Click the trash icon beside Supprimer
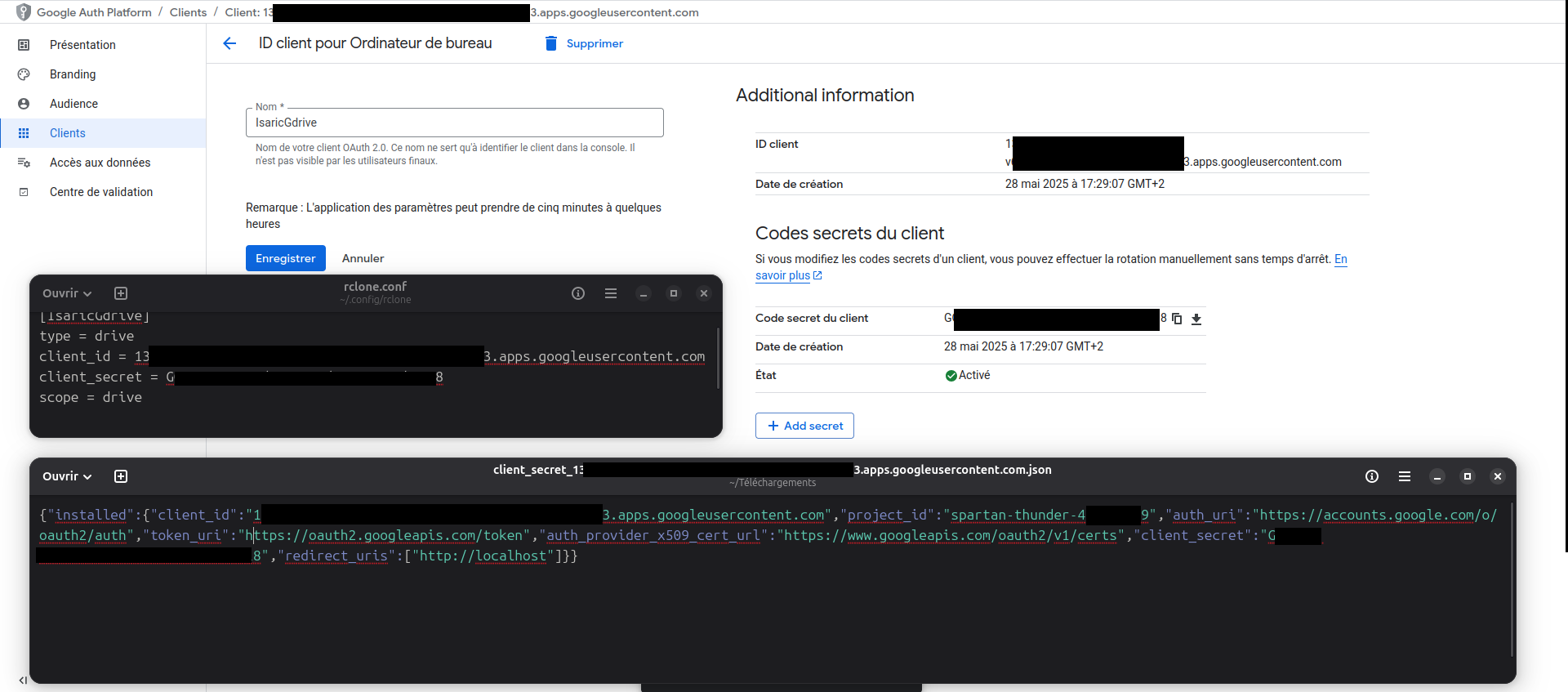This screenshot has width=1568, height=692. [551, 43]
